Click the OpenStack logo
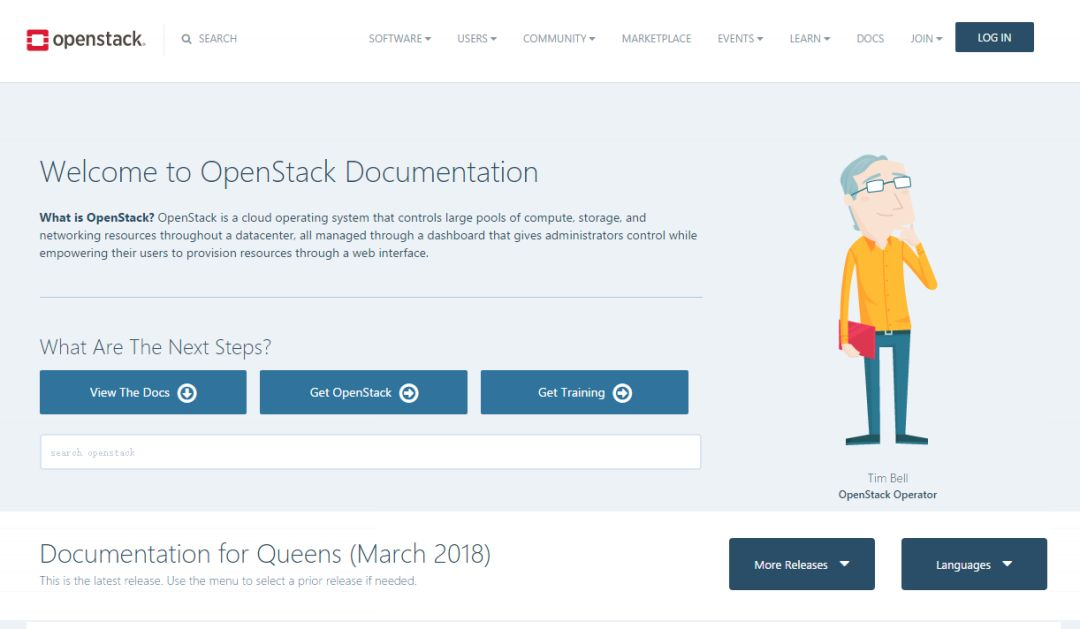 coord(86,40)
